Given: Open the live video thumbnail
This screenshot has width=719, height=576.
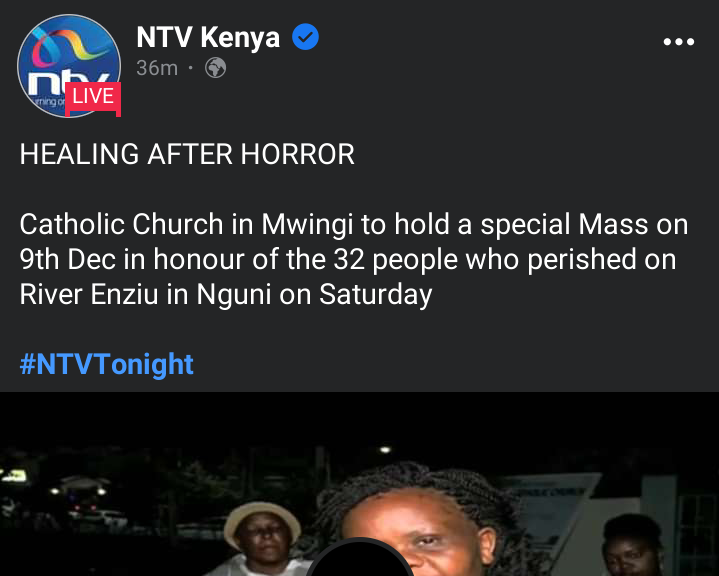Looking at the screenshot, I should point(360,484).
